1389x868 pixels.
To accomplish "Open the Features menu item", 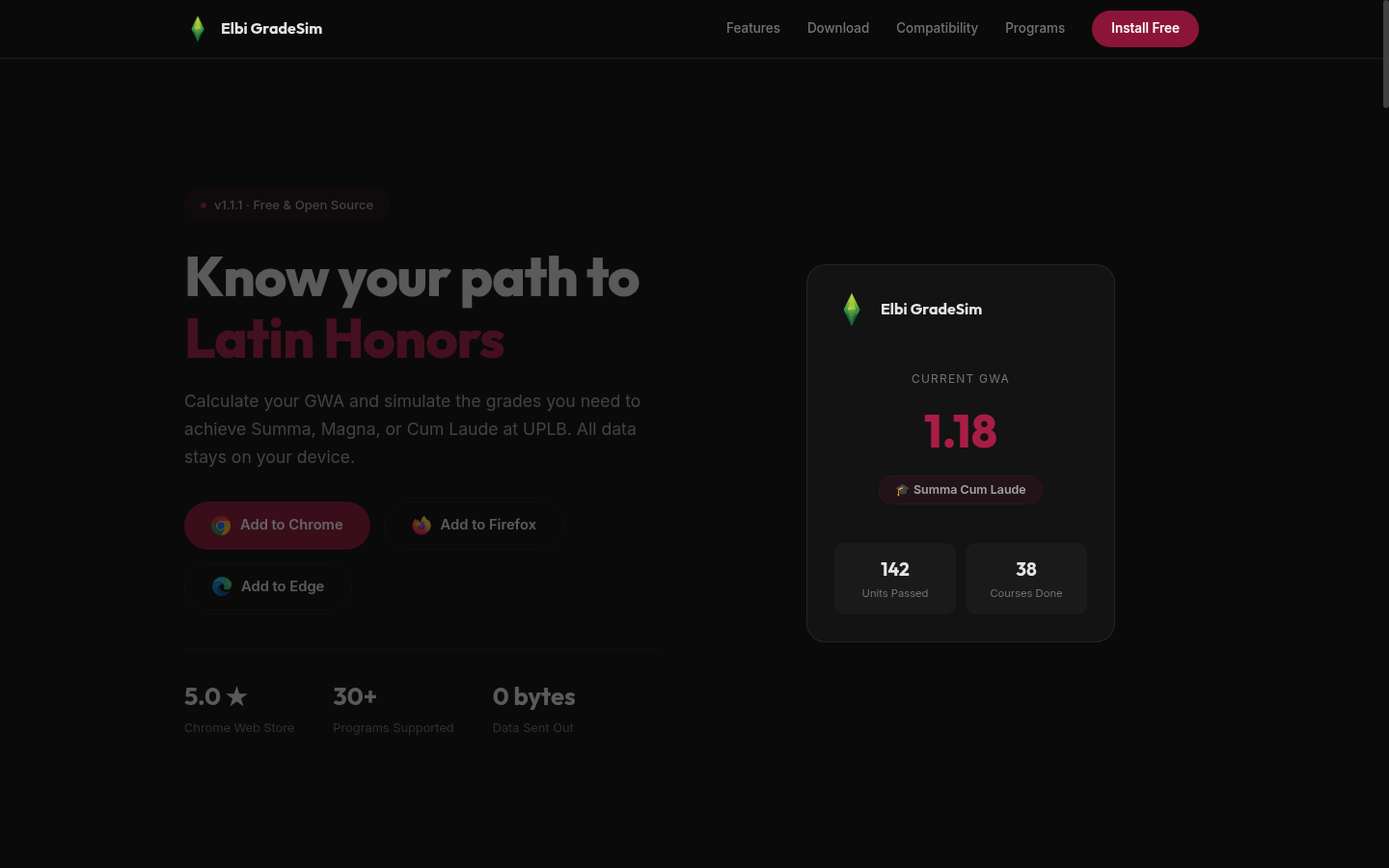I will tap(753, 28).
